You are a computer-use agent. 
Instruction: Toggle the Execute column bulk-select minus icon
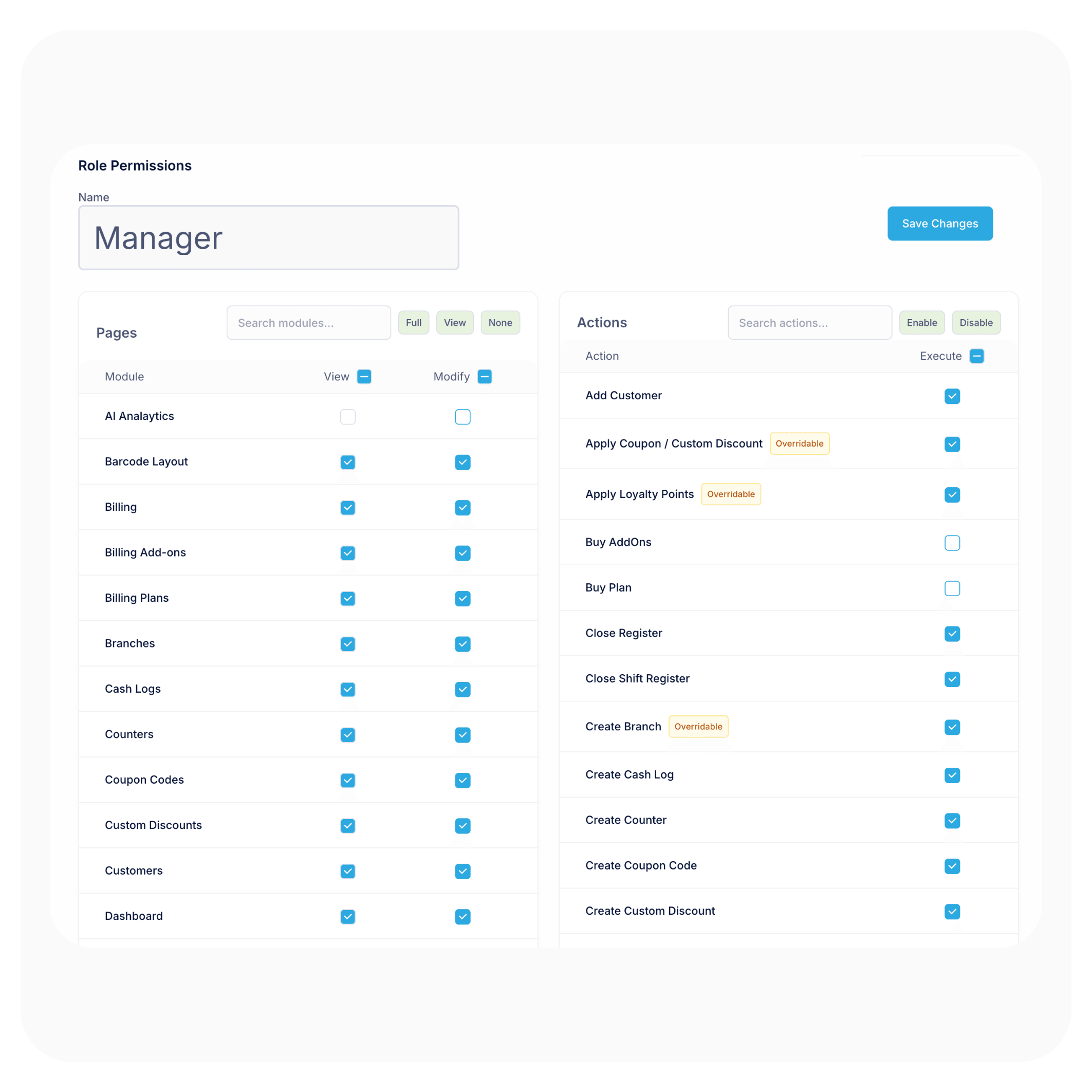click(977, 356)
